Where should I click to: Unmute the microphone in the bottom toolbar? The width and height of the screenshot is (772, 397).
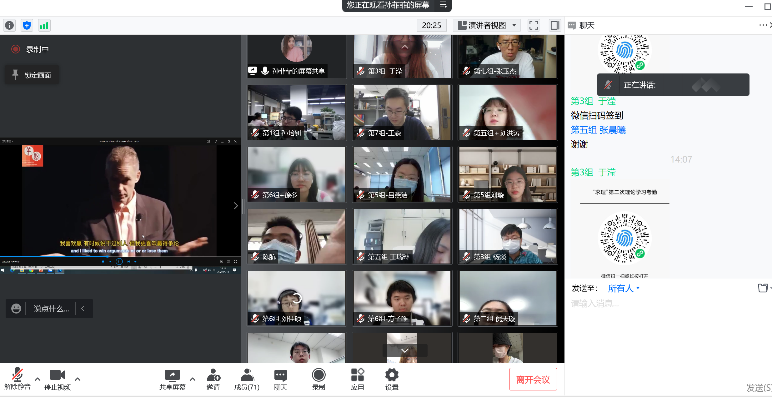click(17, 379)
